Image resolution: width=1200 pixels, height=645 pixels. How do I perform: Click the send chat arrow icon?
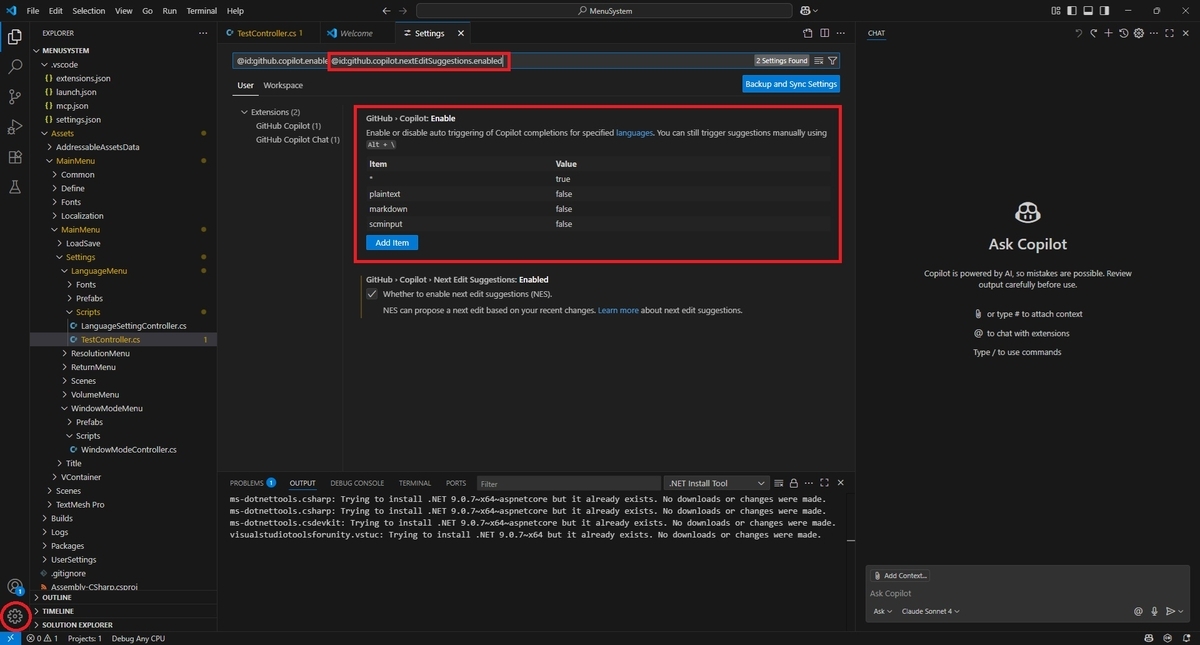click(1169, 611)
